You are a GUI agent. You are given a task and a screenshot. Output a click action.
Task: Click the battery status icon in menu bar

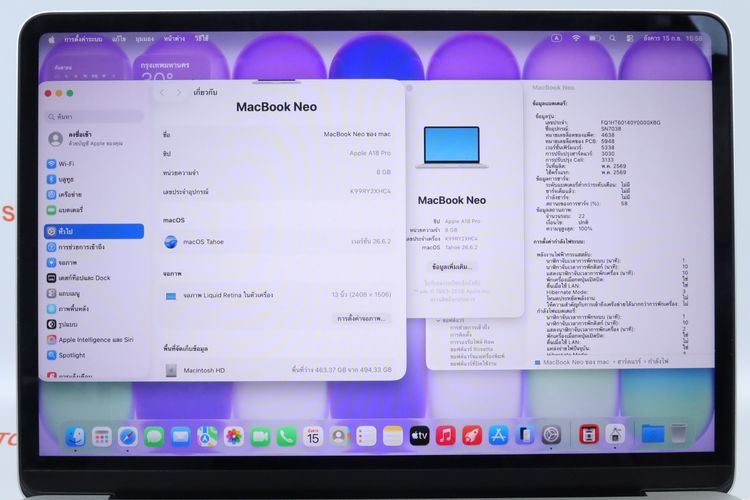coord(594,38)
